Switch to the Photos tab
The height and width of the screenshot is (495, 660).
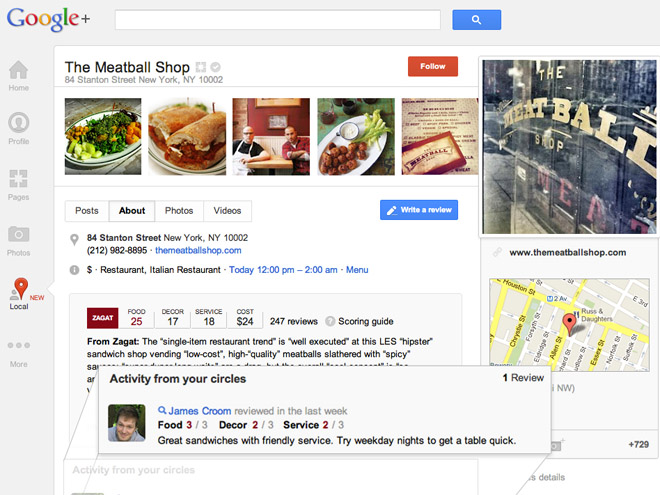pos(179,211)
